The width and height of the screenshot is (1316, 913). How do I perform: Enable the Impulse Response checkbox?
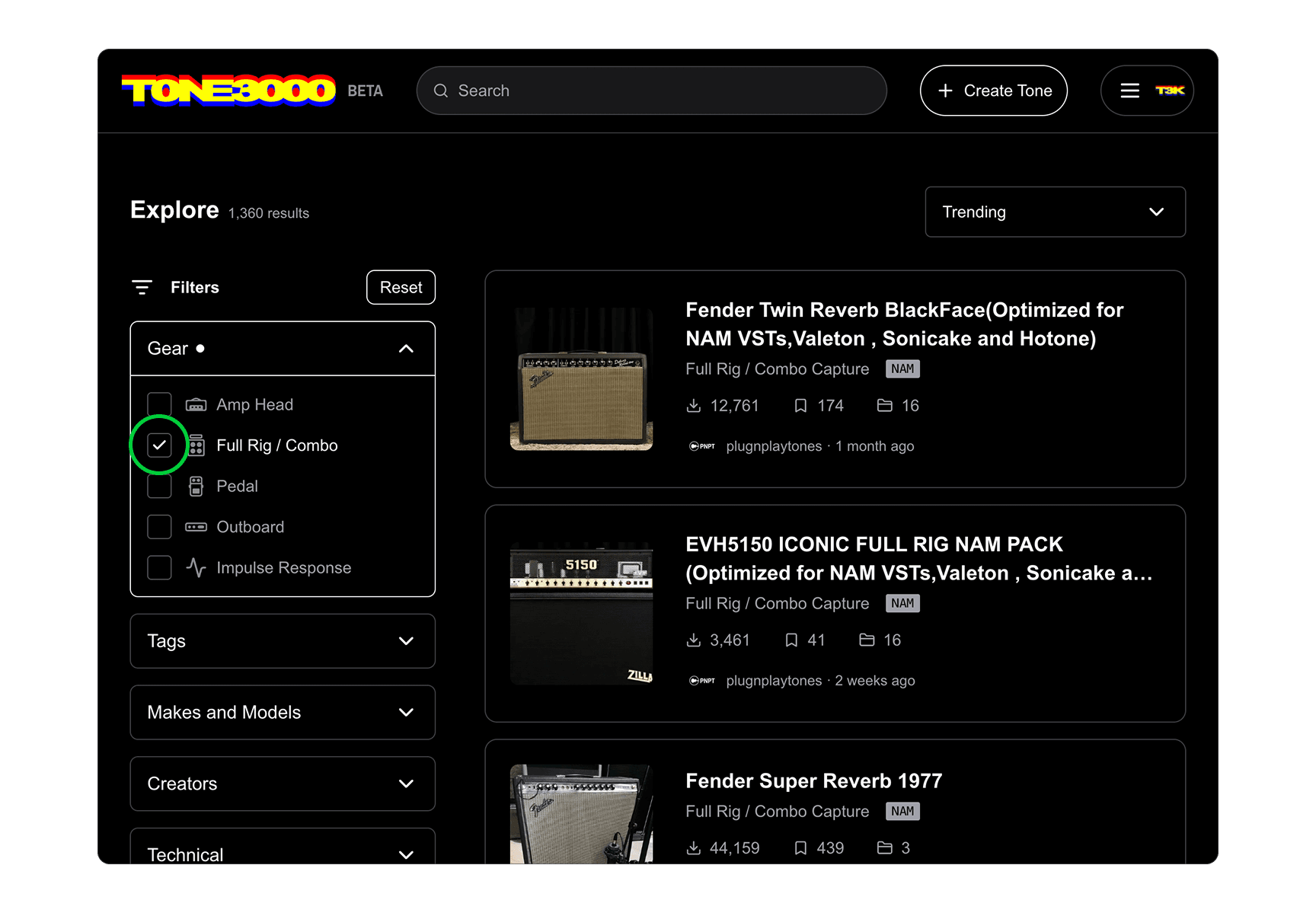pos(159,568)
